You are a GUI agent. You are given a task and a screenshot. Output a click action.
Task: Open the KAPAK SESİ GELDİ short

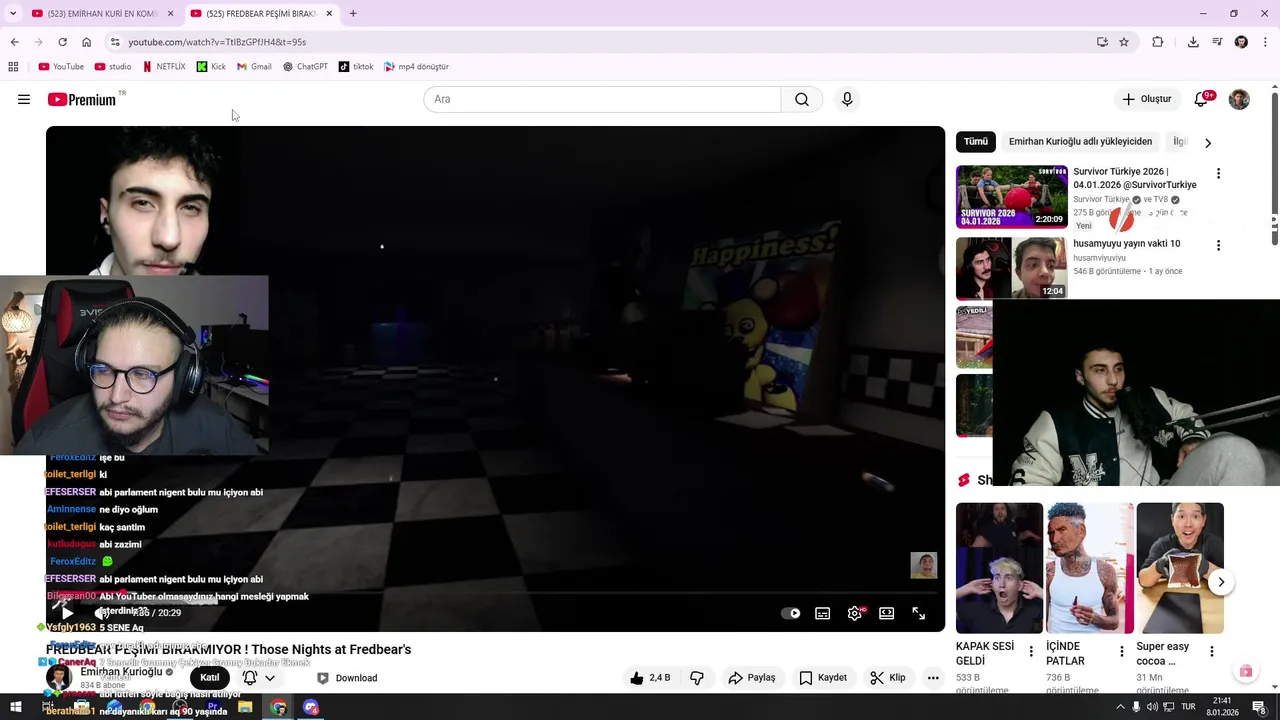(x=1000, y=568)
